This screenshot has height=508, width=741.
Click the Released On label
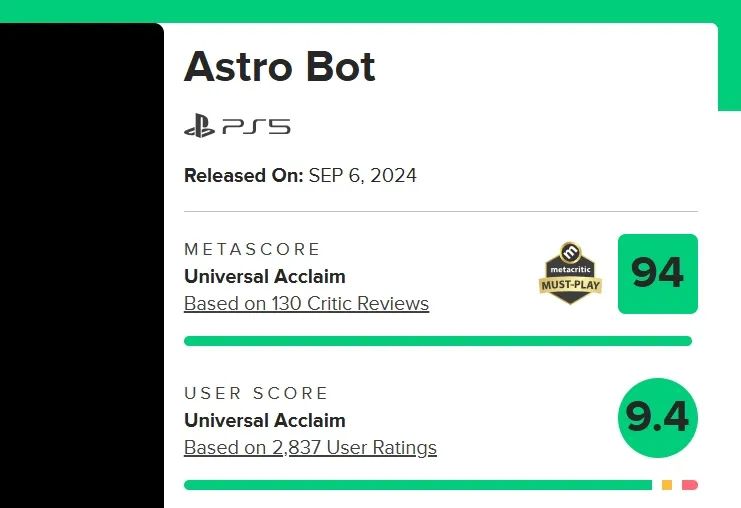pyautogui.click(x=243, y=176)
